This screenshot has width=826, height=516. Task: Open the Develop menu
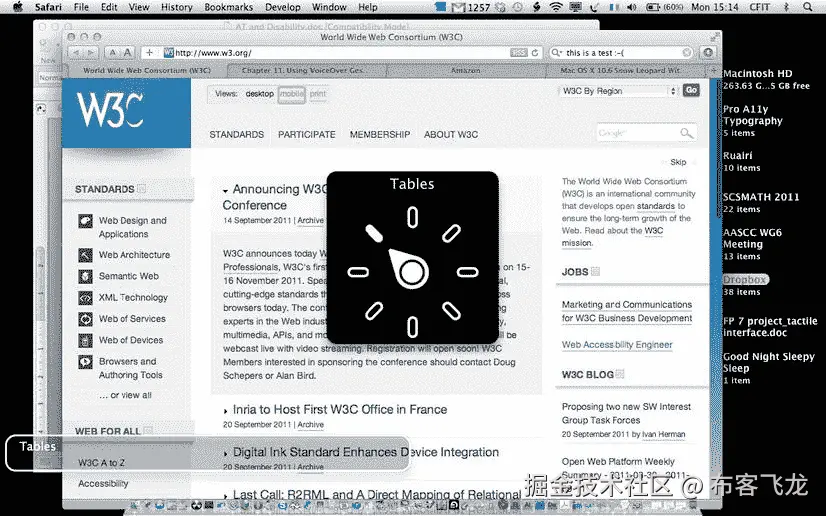click(283, 7)
